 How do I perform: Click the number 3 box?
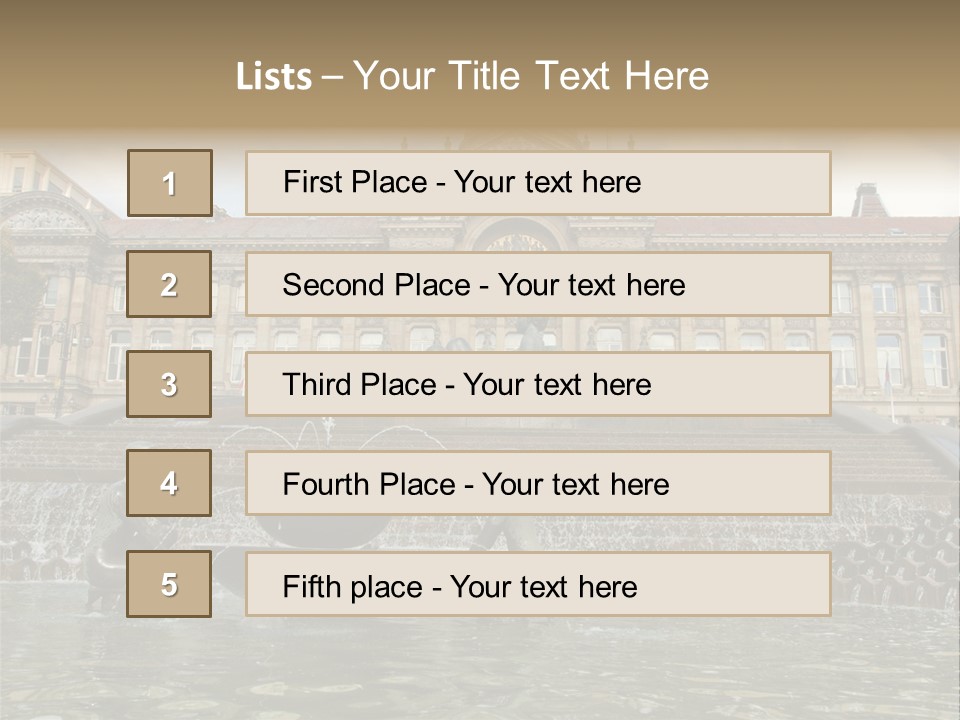click(169, 384)
